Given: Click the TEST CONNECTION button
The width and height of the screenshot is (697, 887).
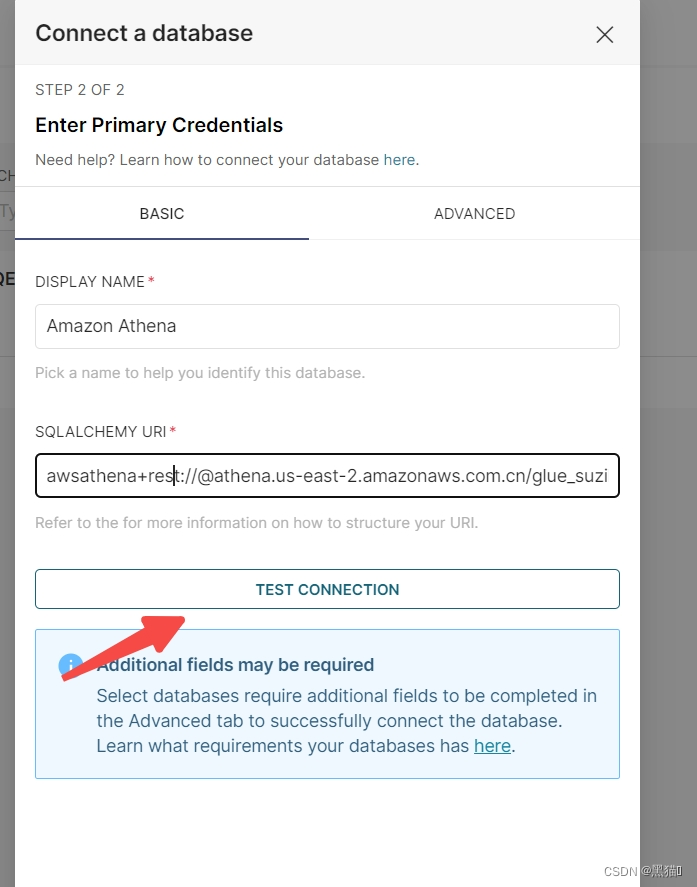Looking at the screenshot, I should coord(327,589).
